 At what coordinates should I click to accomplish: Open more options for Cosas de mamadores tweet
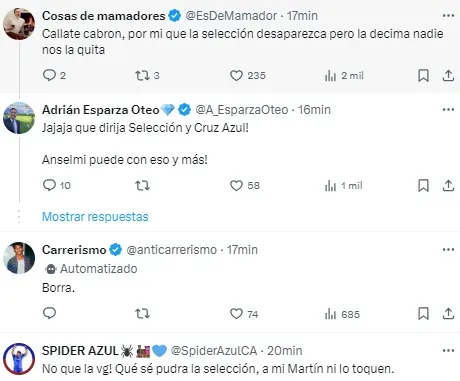click(448, 16)
